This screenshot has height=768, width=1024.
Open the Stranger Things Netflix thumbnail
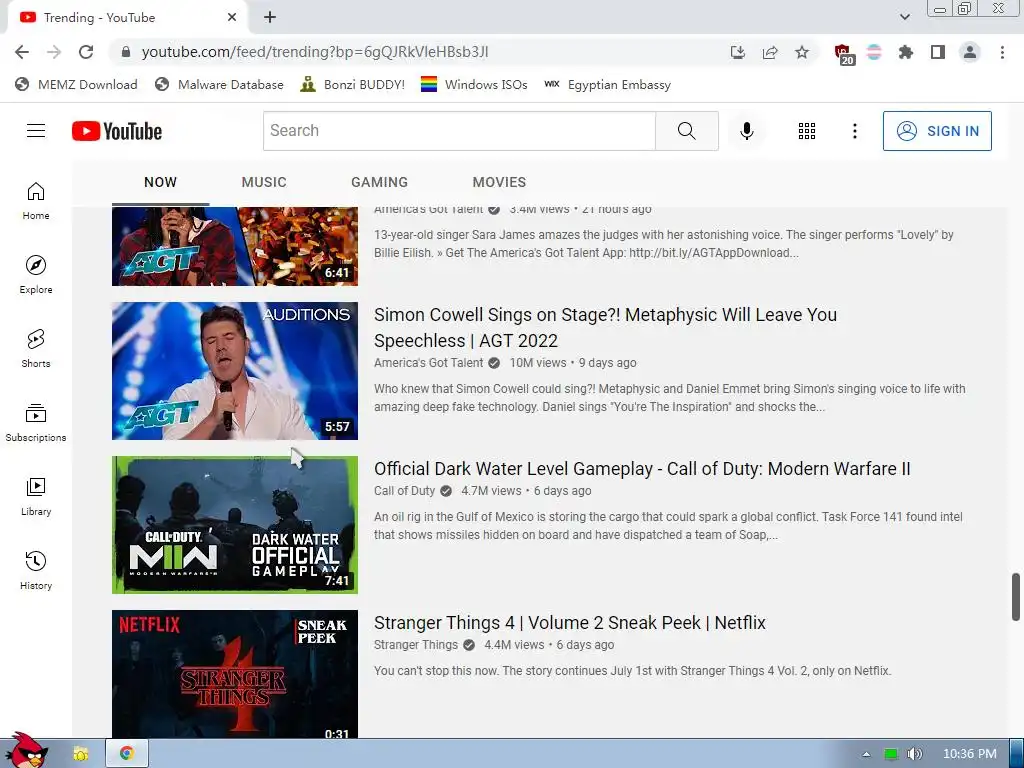(235, 674)
